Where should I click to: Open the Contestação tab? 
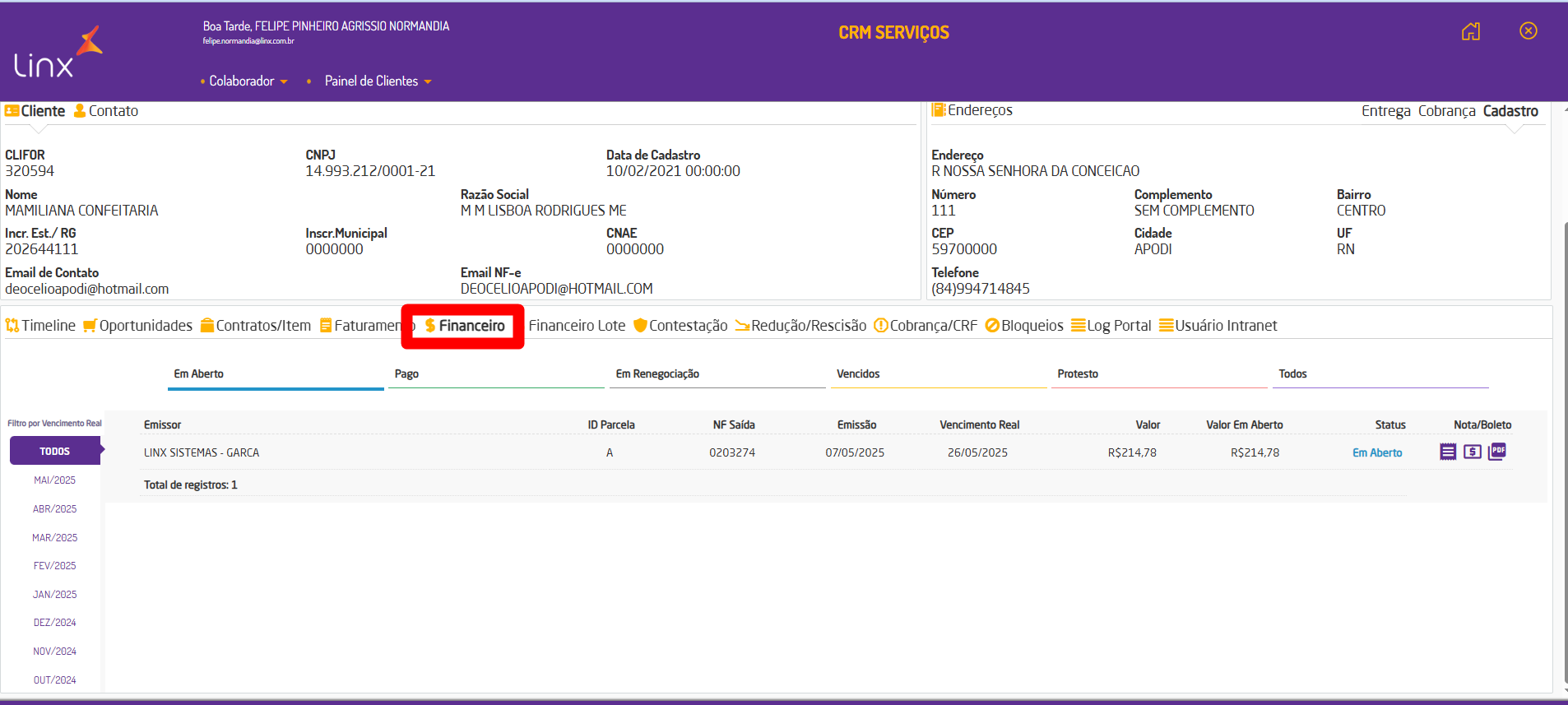tap(680, 326)
